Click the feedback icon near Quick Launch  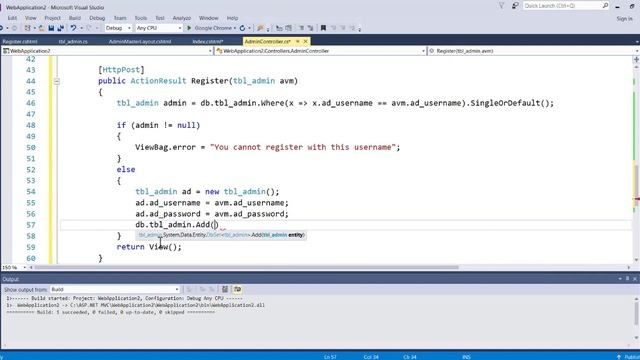515,6
